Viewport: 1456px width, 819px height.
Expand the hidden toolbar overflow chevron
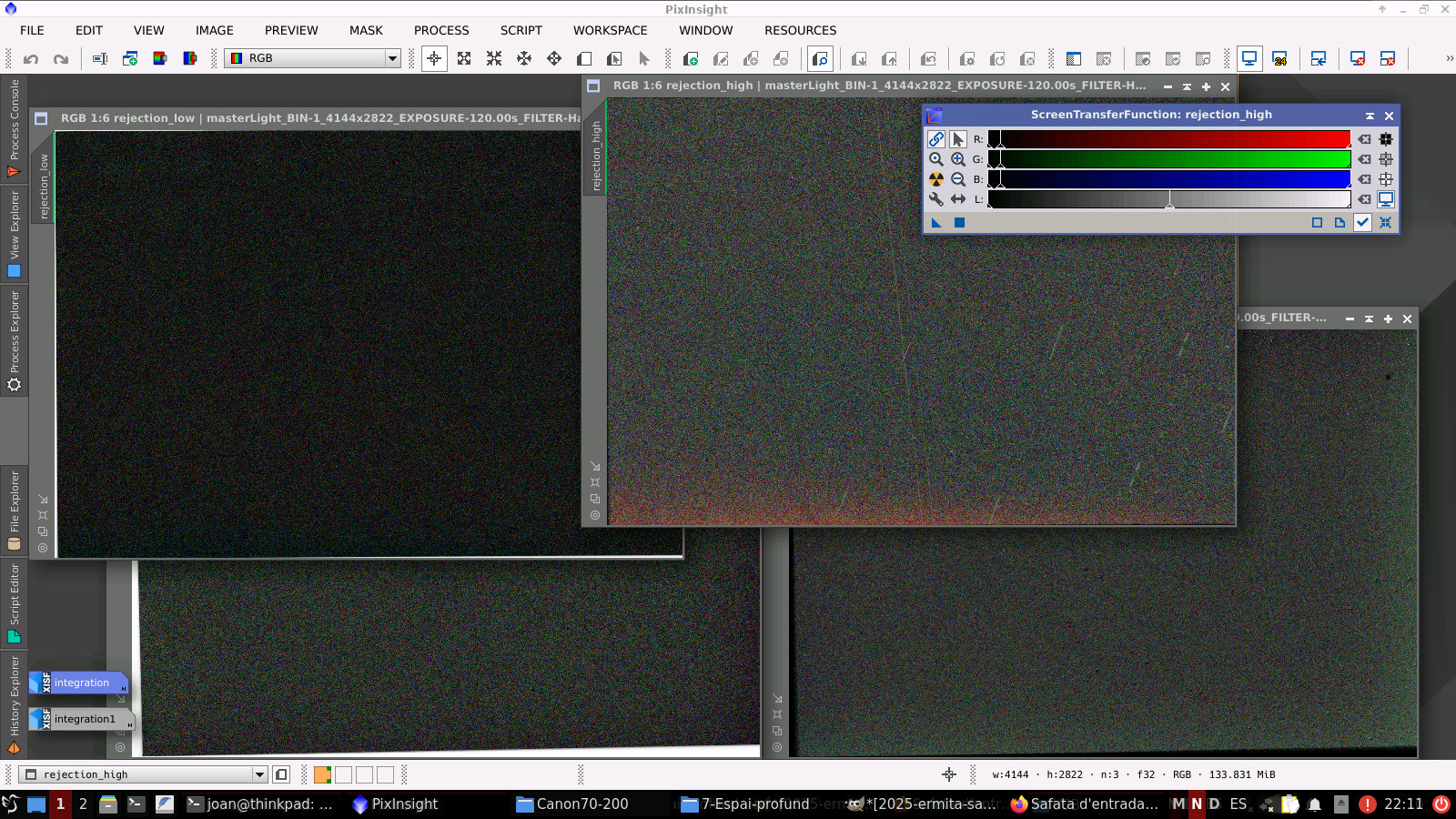1449,58
